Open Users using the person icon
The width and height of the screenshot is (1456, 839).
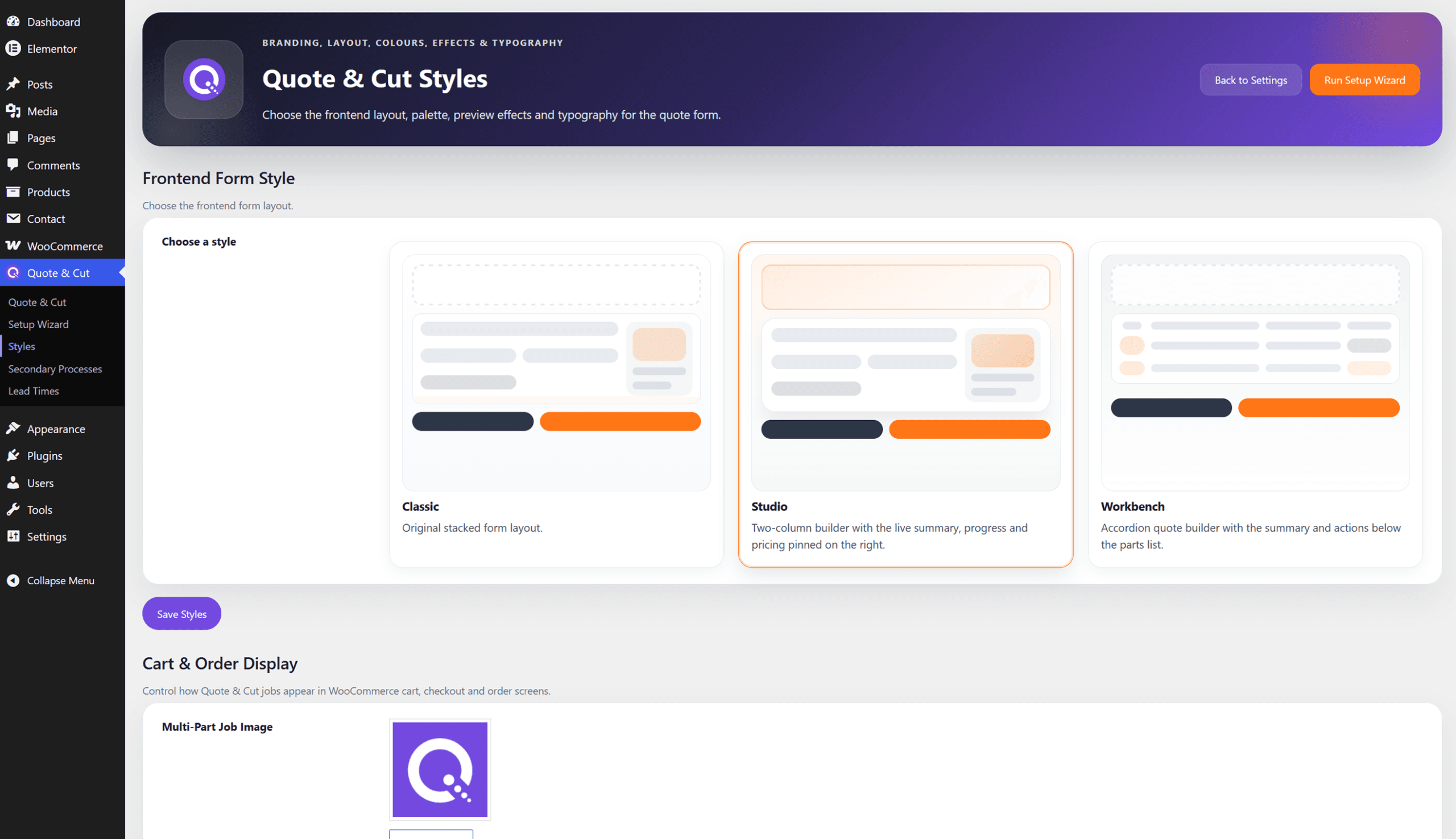[x=13, y=483]
